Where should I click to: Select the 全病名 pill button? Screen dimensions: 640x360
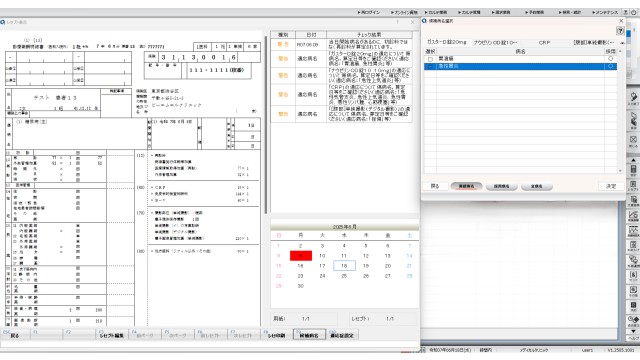tap(536, 187)
